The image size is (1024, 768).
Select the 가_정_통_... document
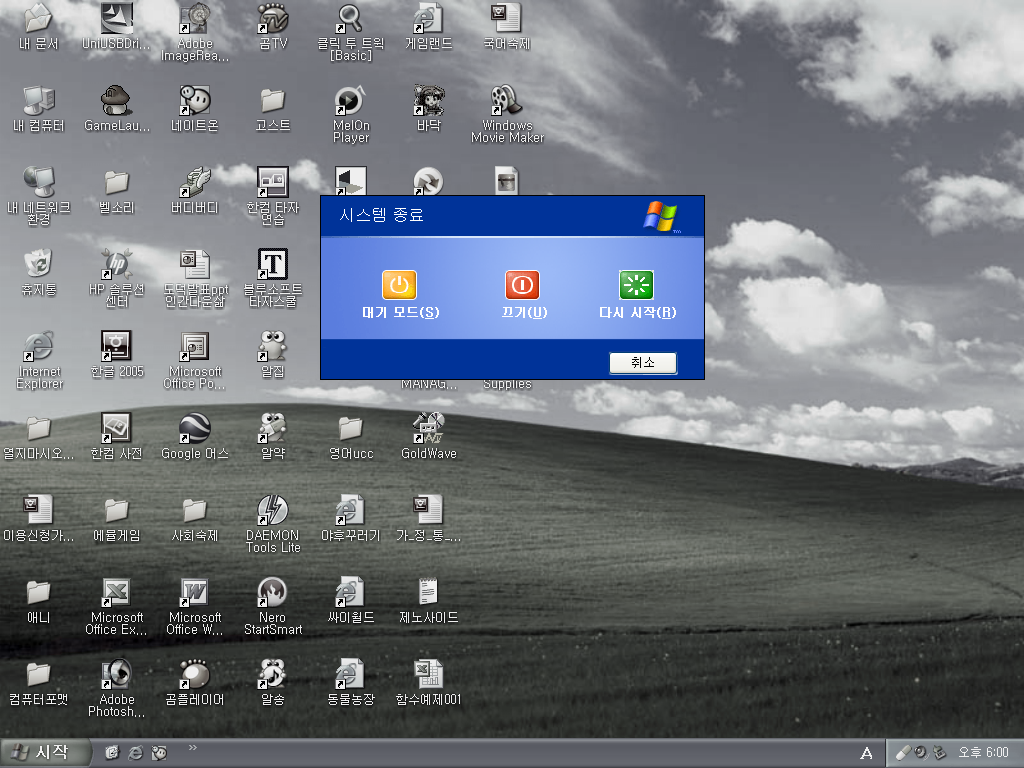428,519
